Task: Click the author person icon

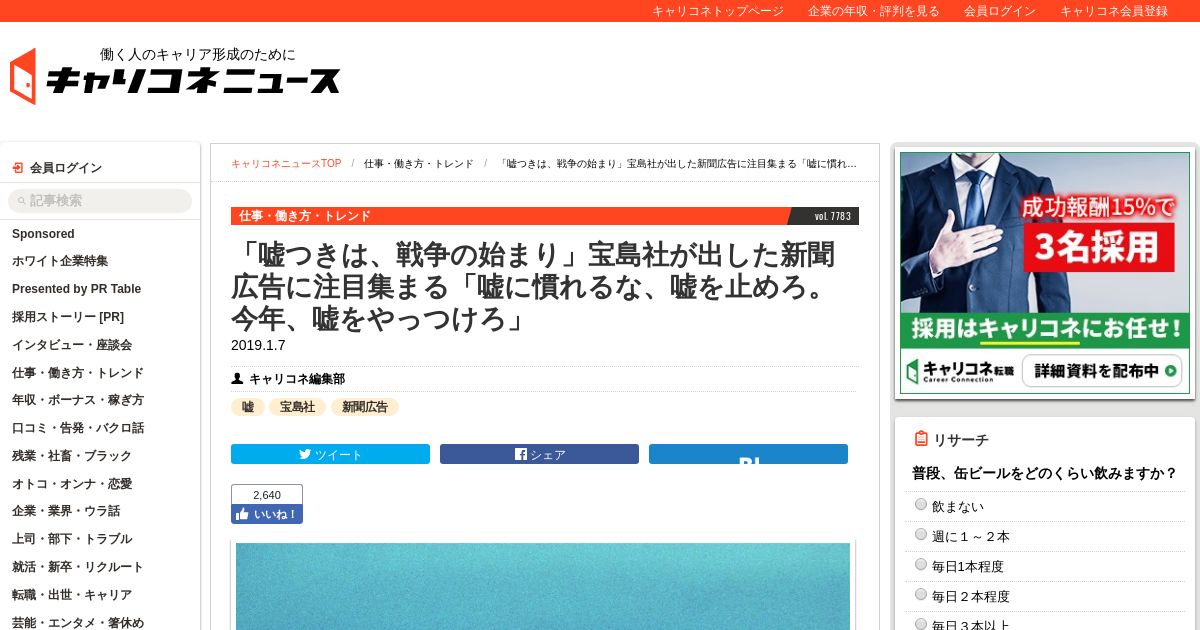Action: point(237,379)
